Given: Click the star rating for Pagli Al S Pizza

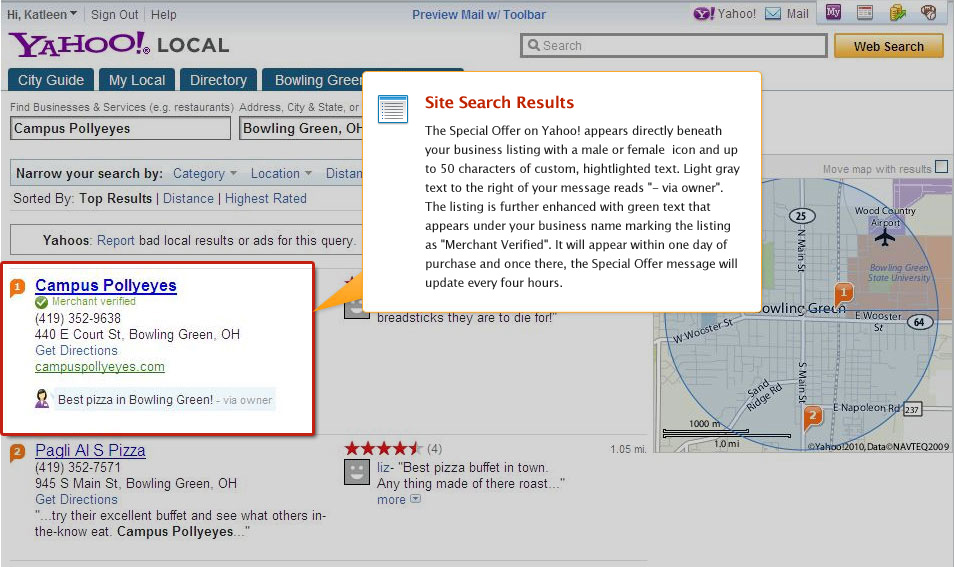Looking at the screenshot, I should (383, 449).
